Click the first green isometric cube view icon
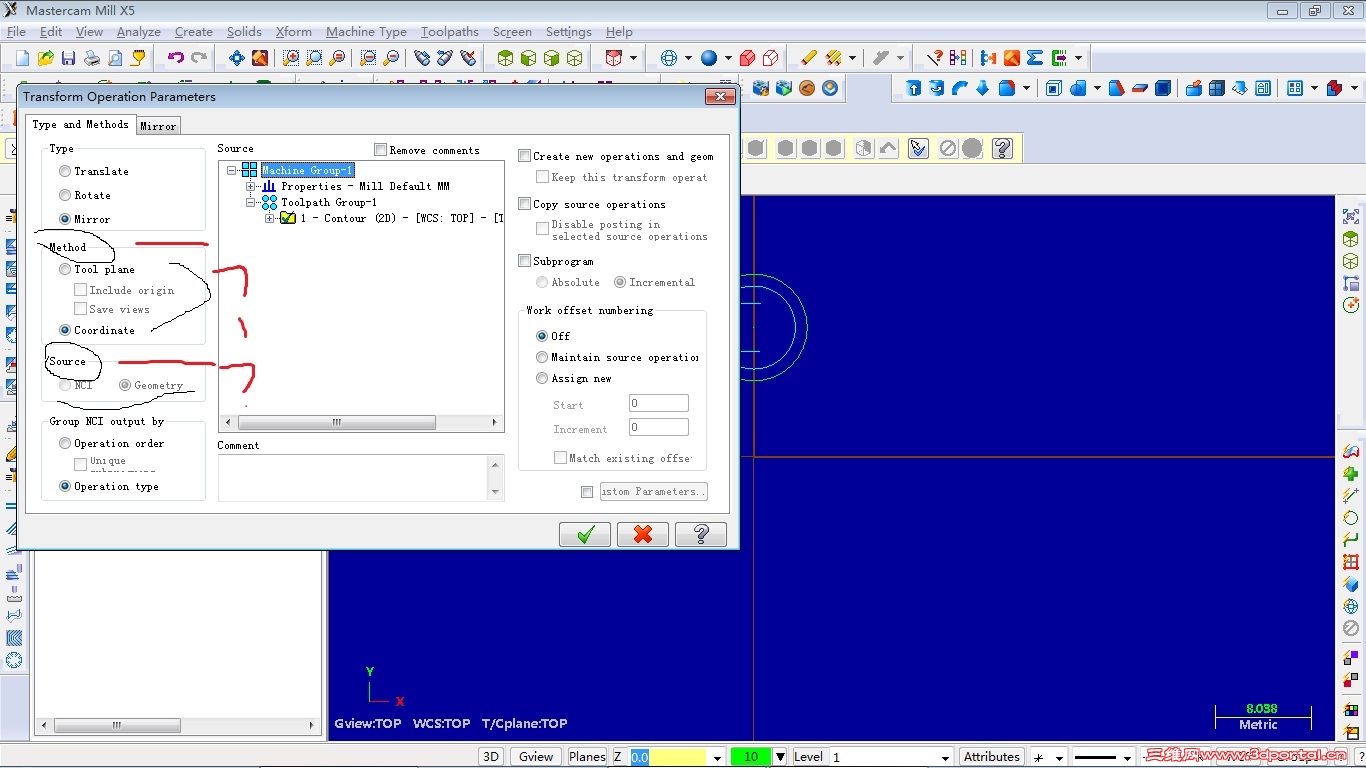The height and width of the screenshot is (768, 1366). tap(506, 58)
